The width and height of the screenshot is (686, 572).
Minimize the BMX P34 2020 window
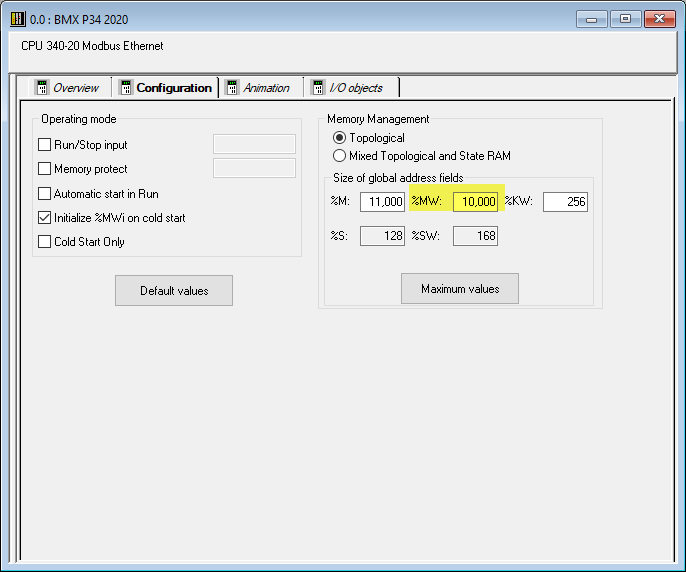(x=592, y=19)
